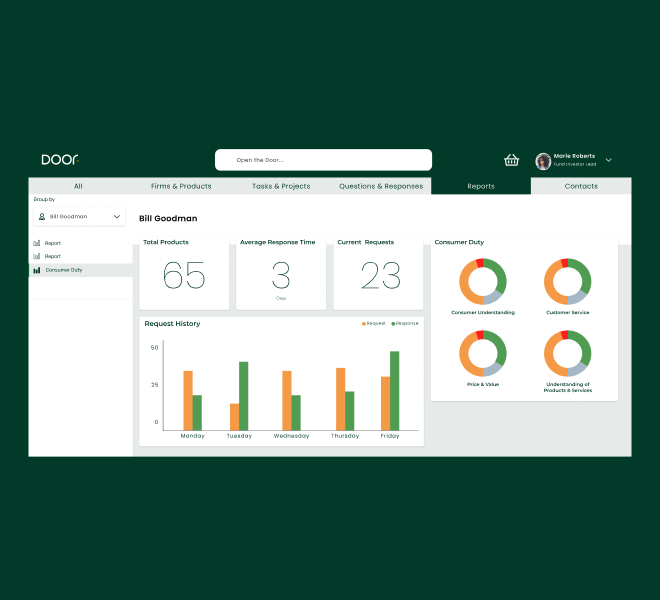Select the Customer Service donut chart
This screenshot has height=600, width=660.
coord(567,281)
